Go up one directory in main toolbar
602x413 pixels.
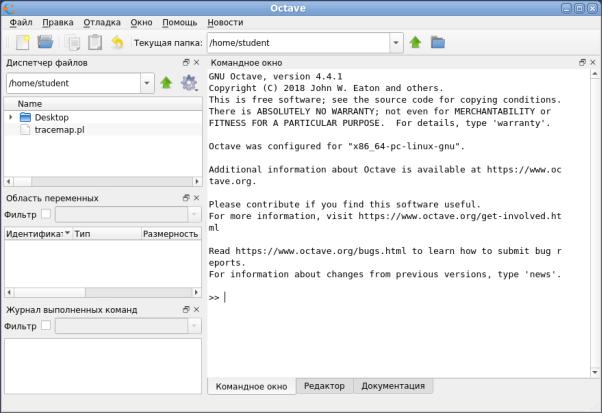click(415, 42)
